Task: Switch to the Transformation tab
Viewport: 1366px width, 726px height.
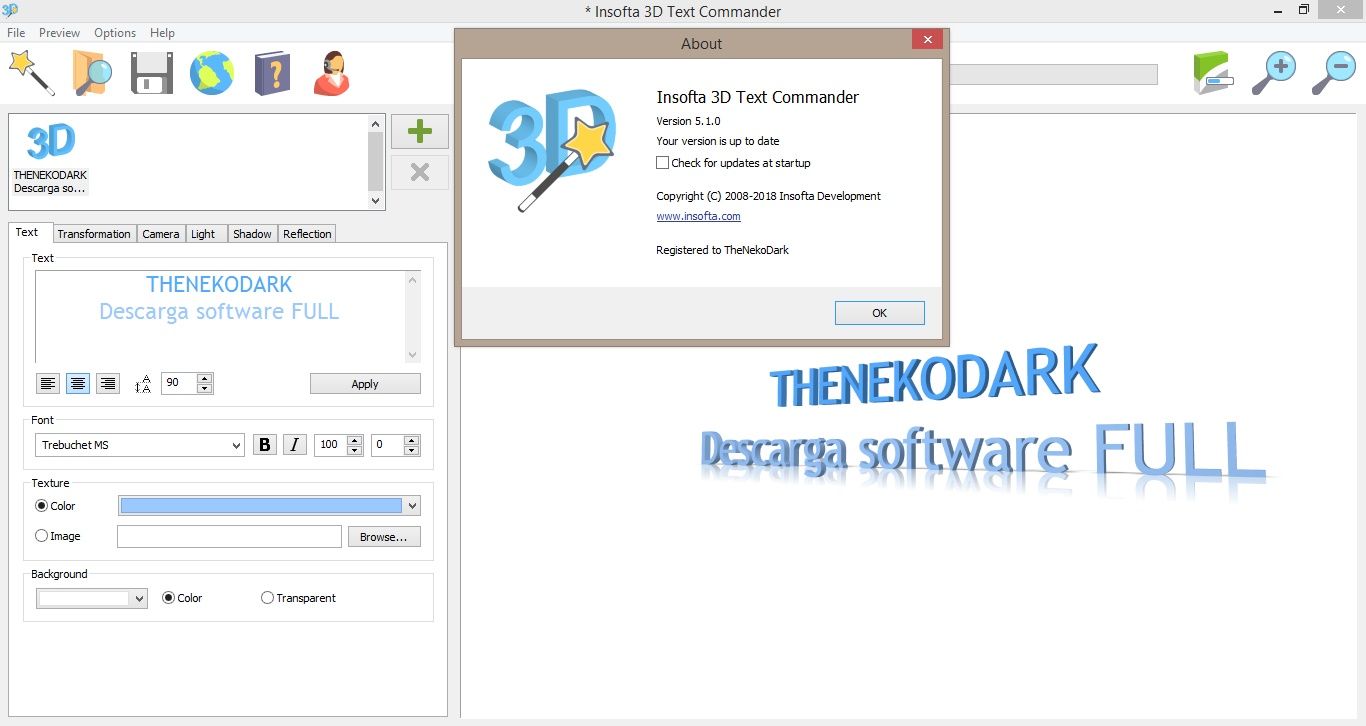Action: pos(94,234)
